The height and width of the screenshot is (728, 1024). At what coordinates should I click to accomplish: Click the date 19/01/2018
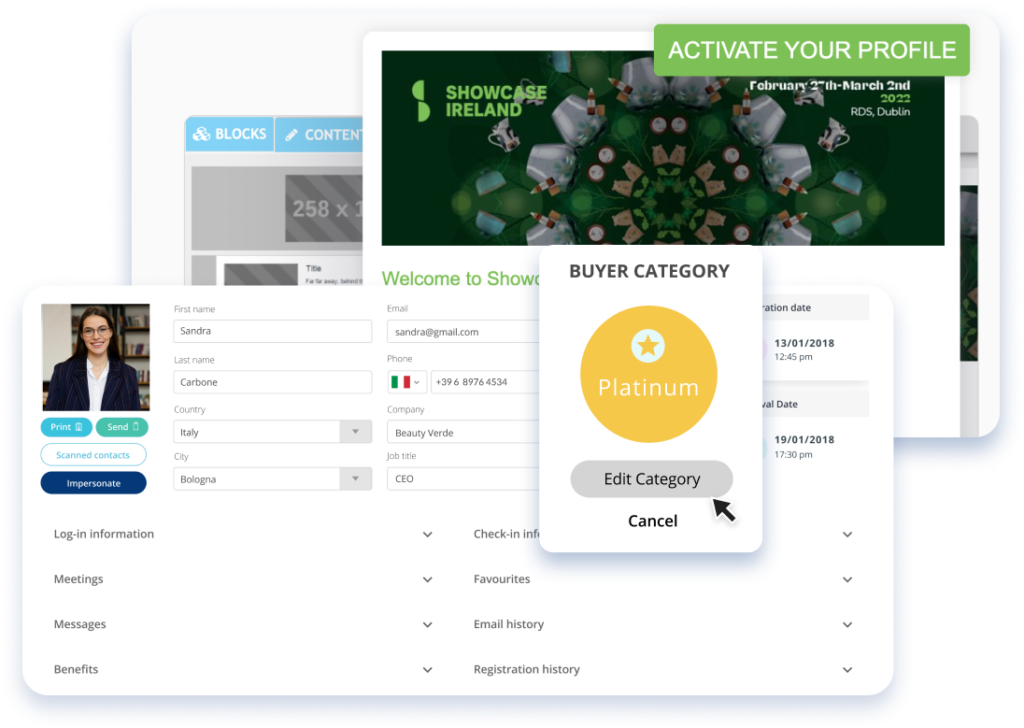point(804,439)
